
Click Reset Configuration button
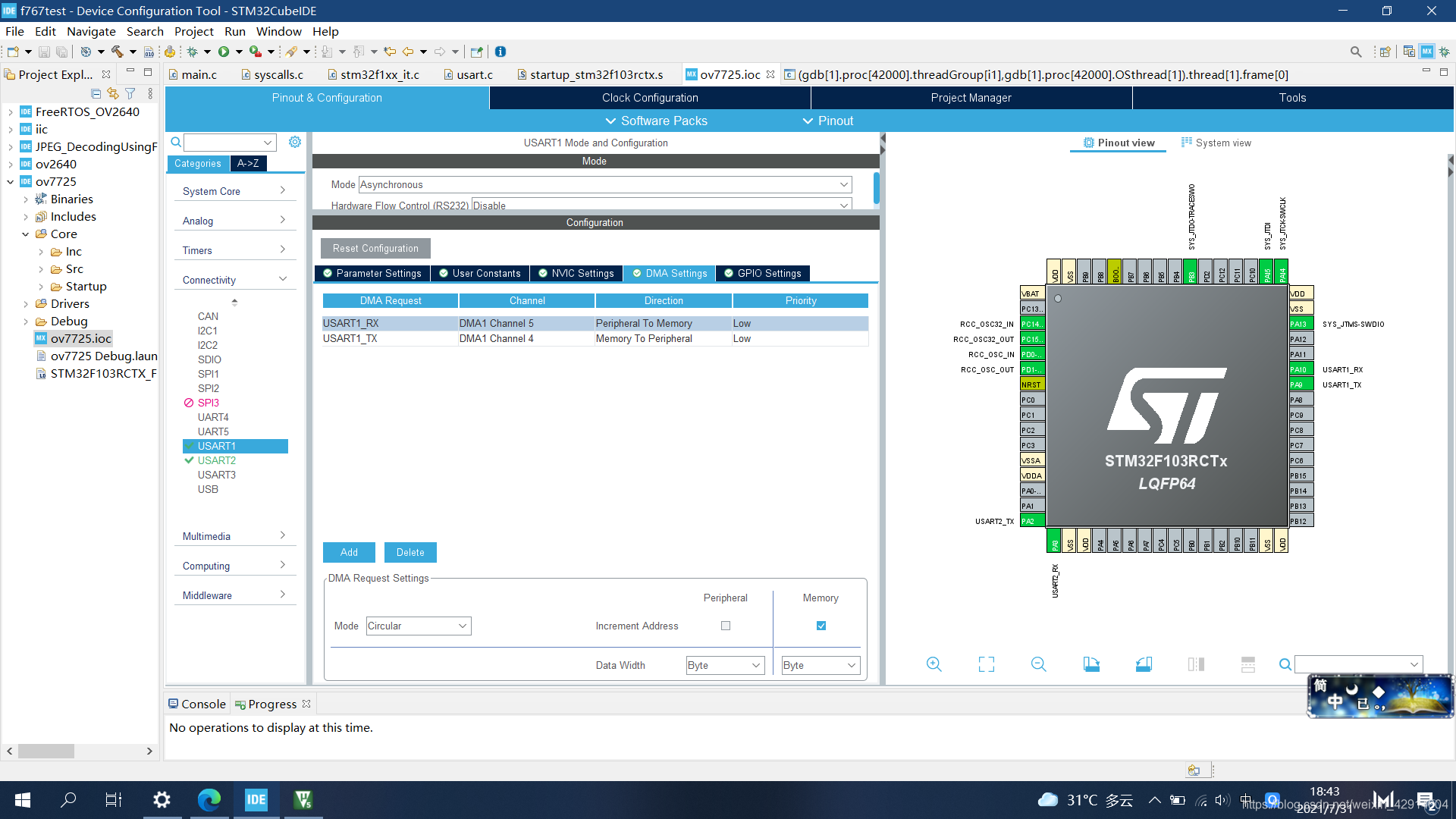tap(375, 248)
